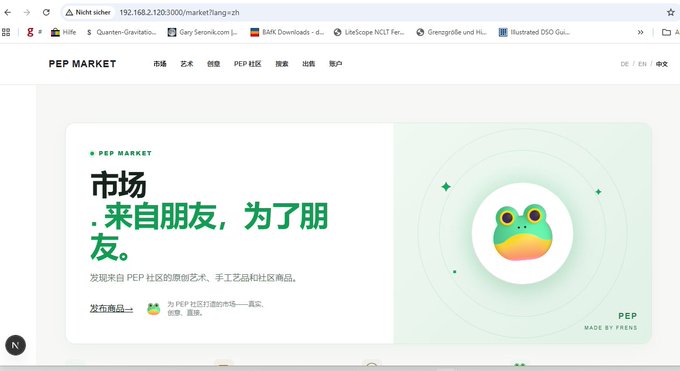Click the browser forward arrow
Screen dimensions: 680x371
click(x=27, y=13)
